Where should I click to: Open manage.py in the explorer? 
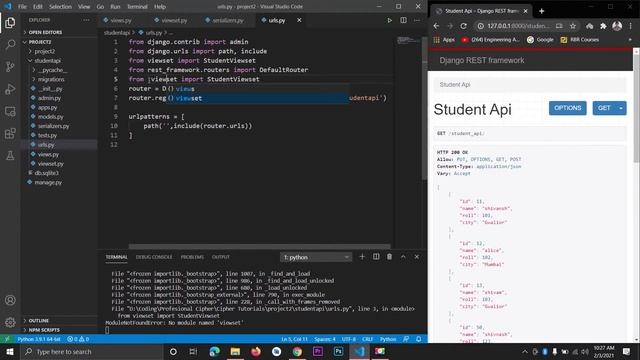[48, 182]
